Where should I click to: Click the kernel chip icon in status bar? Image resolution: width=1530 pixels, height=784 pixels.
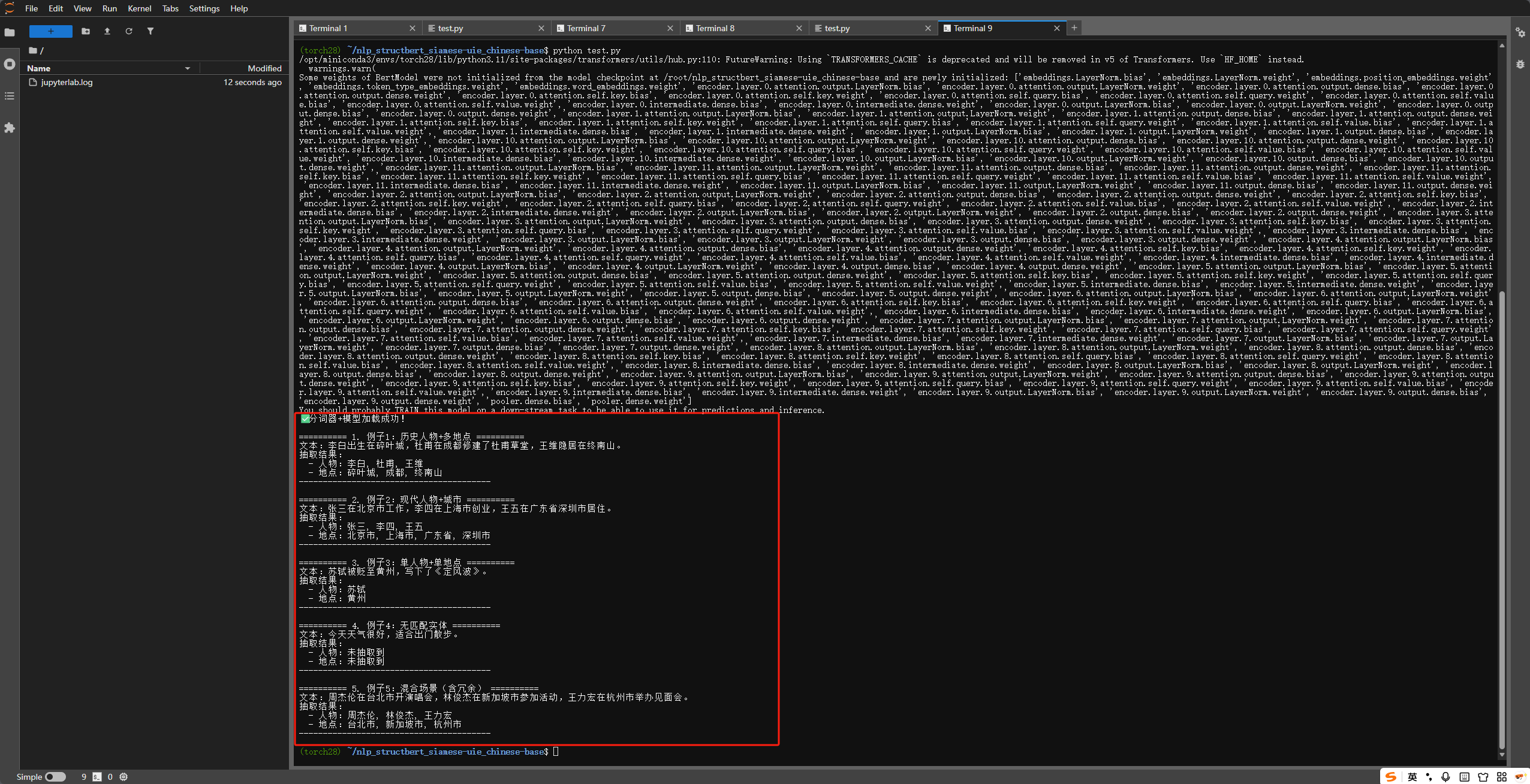(124, 777)
